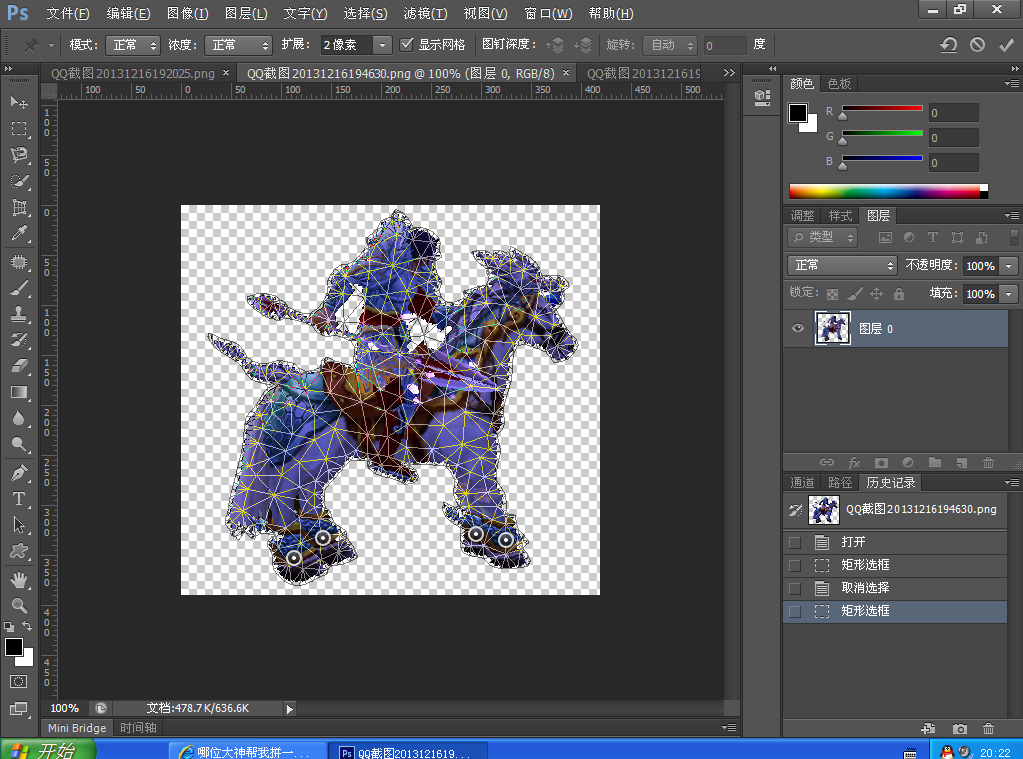Viewport: 1023px width, 759px height.
Task: Switch to the 色板 tab
Action: click(839, 84)
